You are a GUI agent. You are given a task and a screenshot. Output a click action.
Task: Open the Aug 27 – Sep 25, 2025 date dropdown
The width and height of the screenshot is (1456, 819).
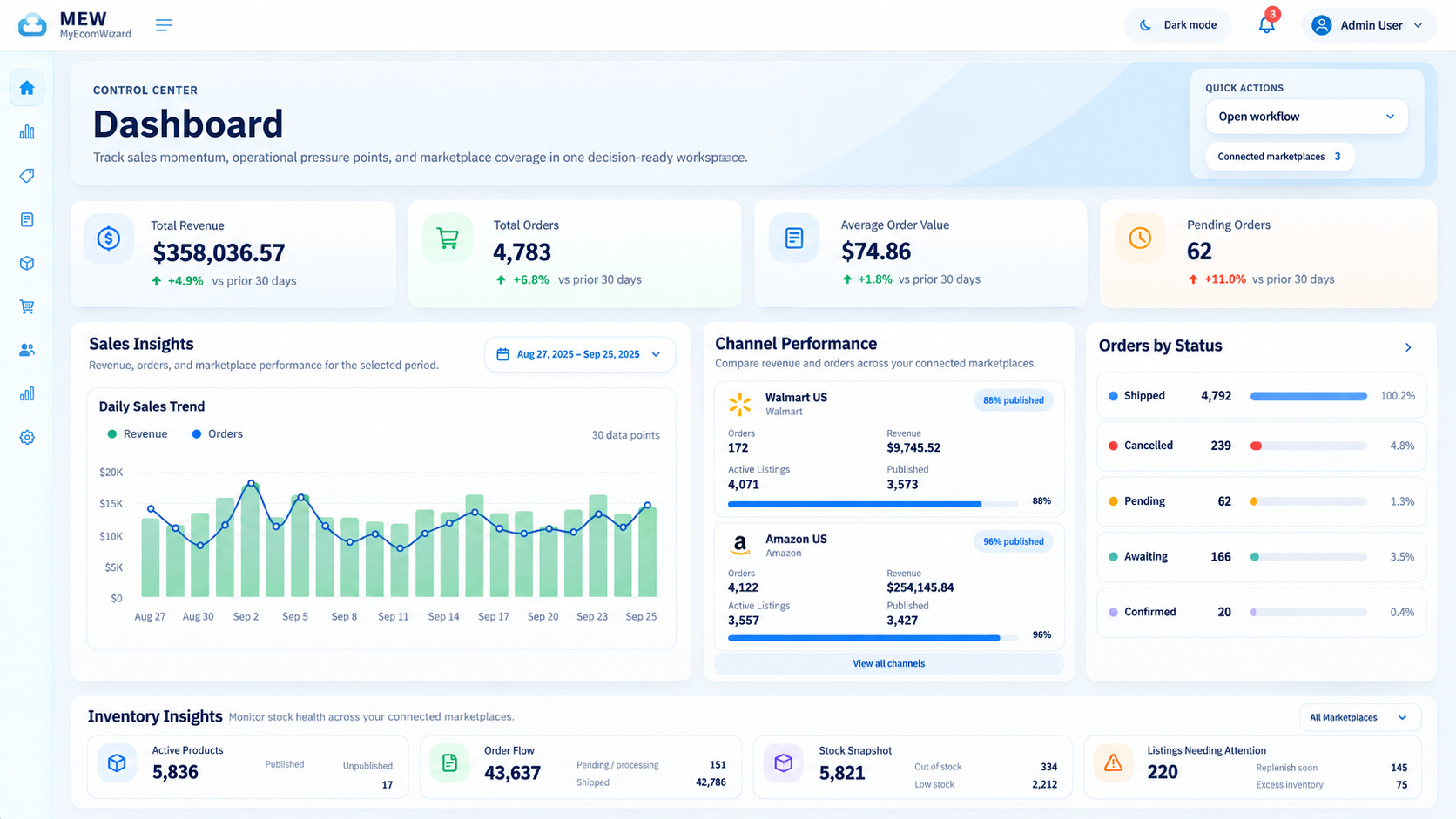(x=580, y=354)
